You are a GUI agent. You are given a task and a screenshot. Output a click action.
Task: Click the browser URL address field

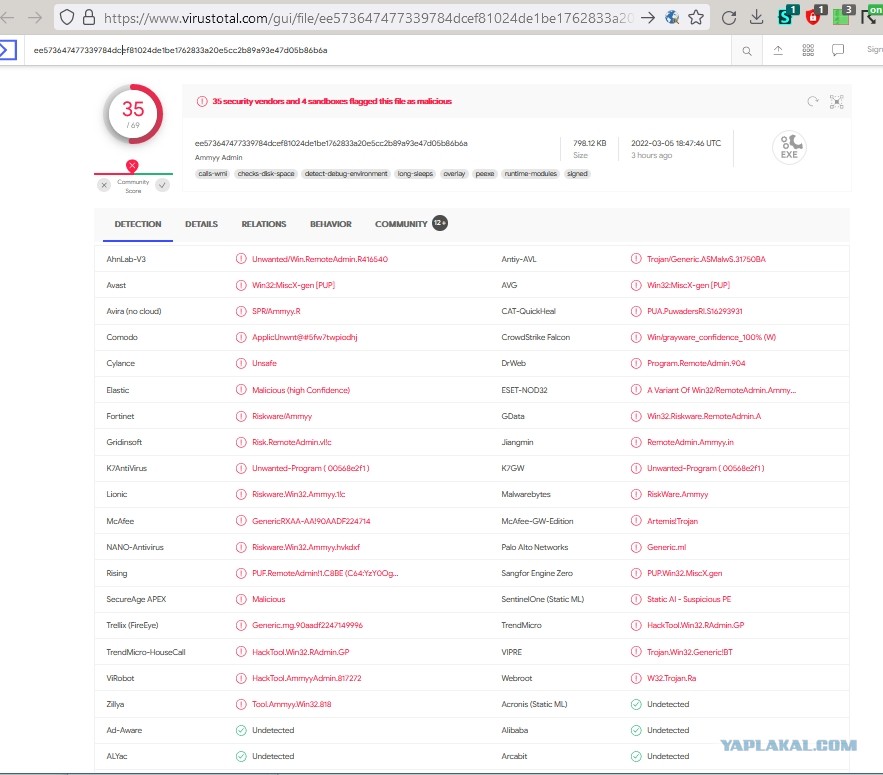[368, 18]
